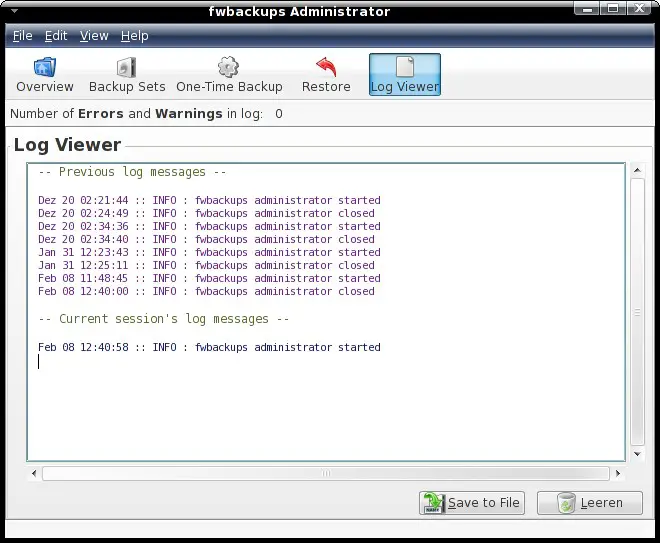This screenshot has height=543, width=660.
Task: Click the horizontal scrollbar left arrow
Action: [x=34, y=474]
